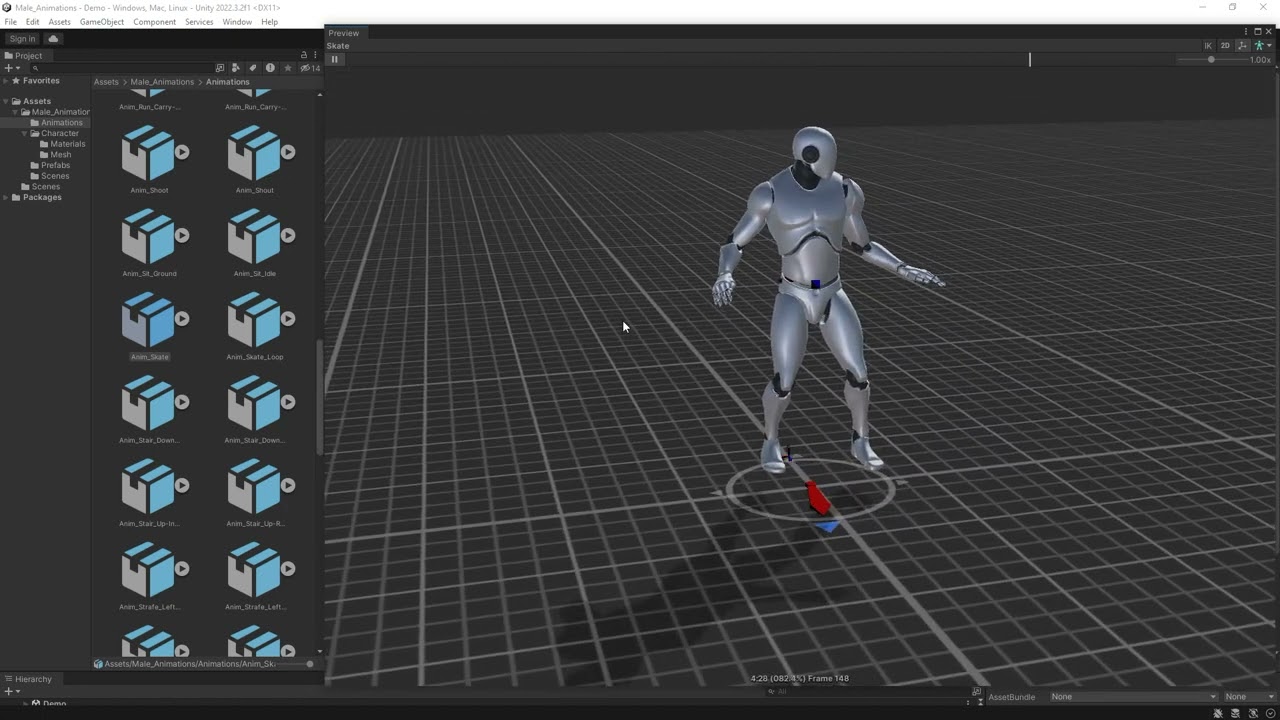
Task: Open search in Unity Search window icon
Action: [220, 68]
